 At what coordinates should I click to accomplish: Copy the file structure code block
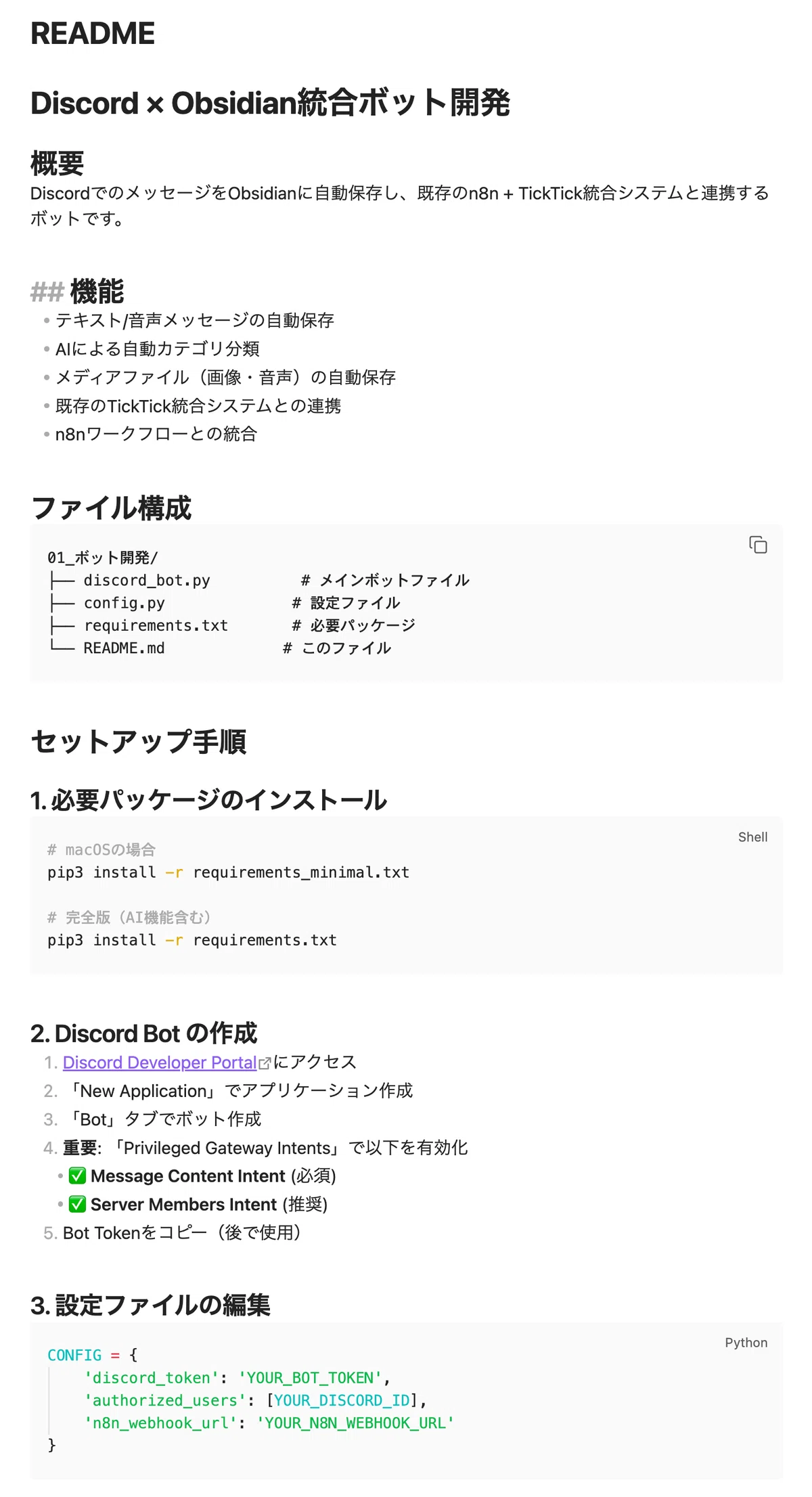(x=758, y=545)
